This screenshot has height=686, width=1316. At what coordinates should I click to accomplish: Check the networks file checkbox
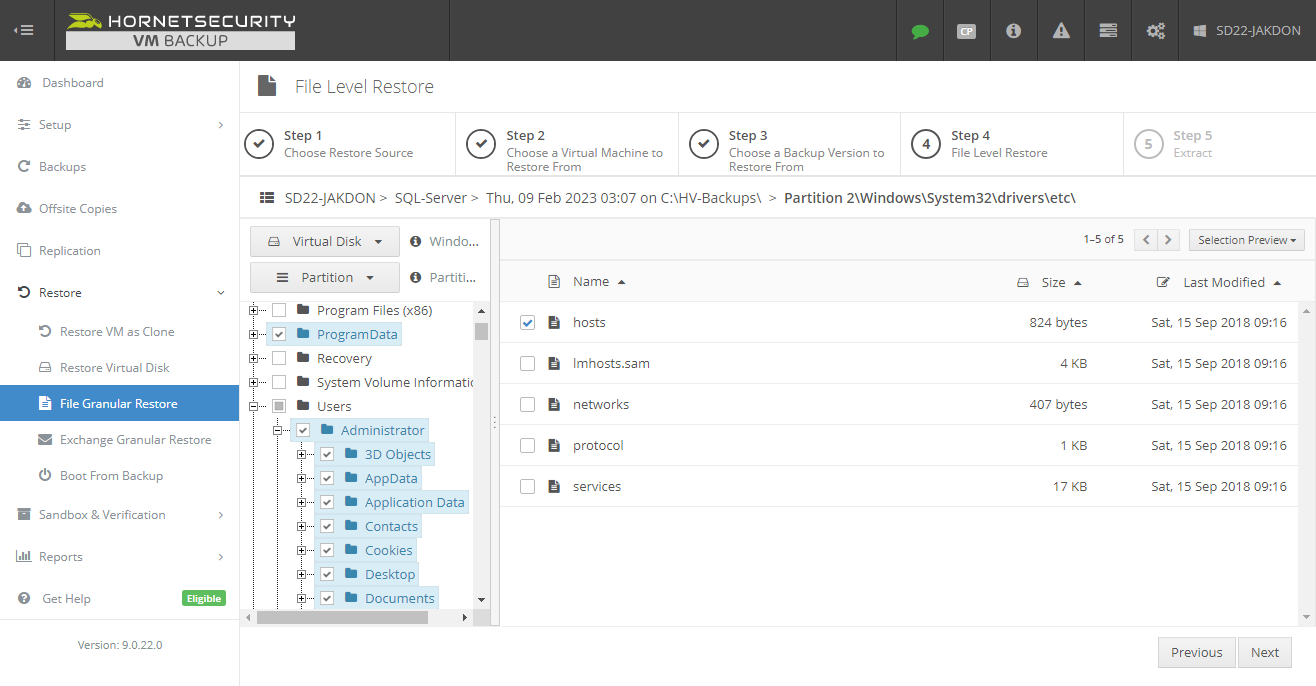(x=527, y=404)
